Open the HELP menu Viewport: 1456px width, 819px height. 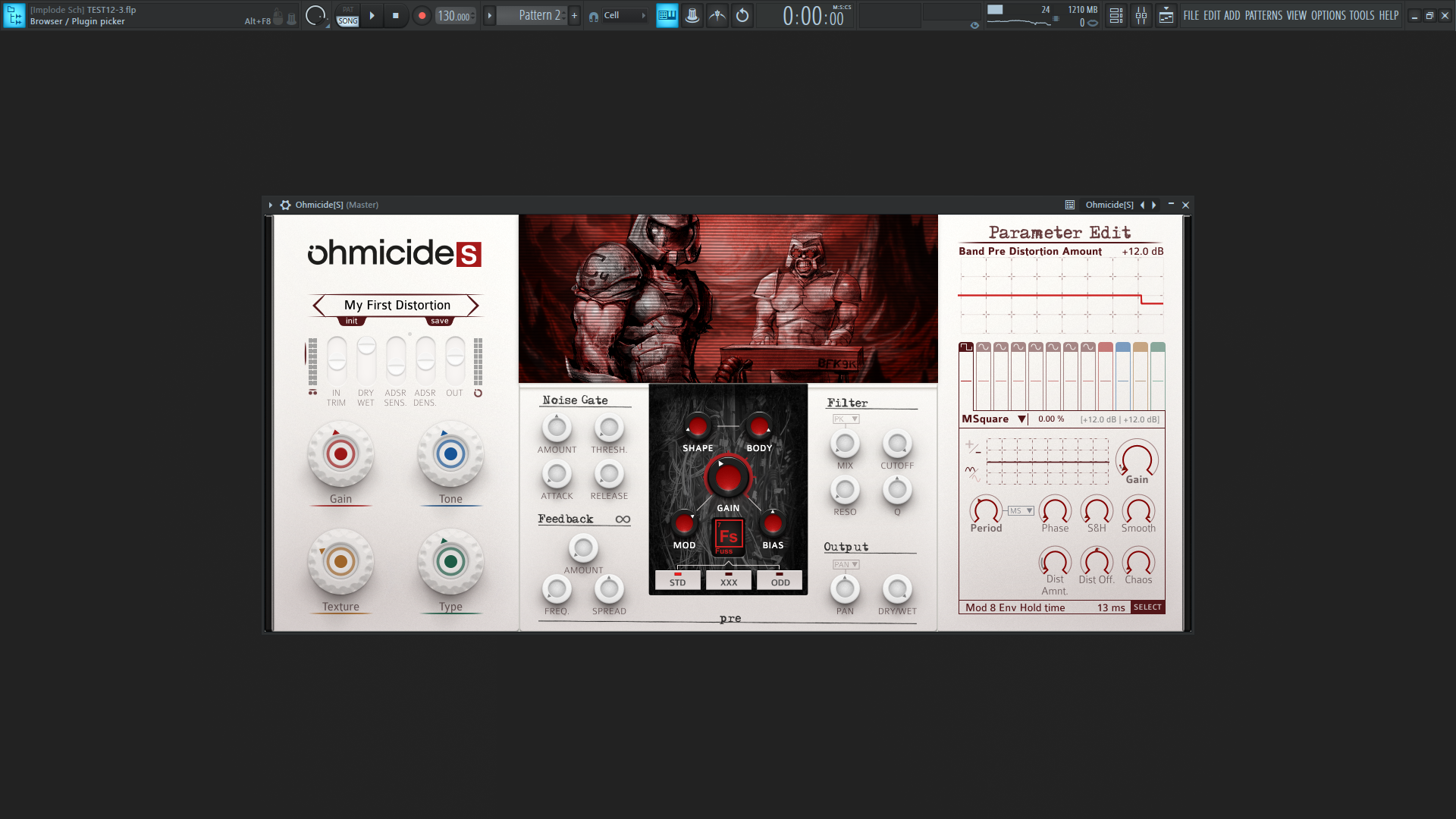[1389, 15]
